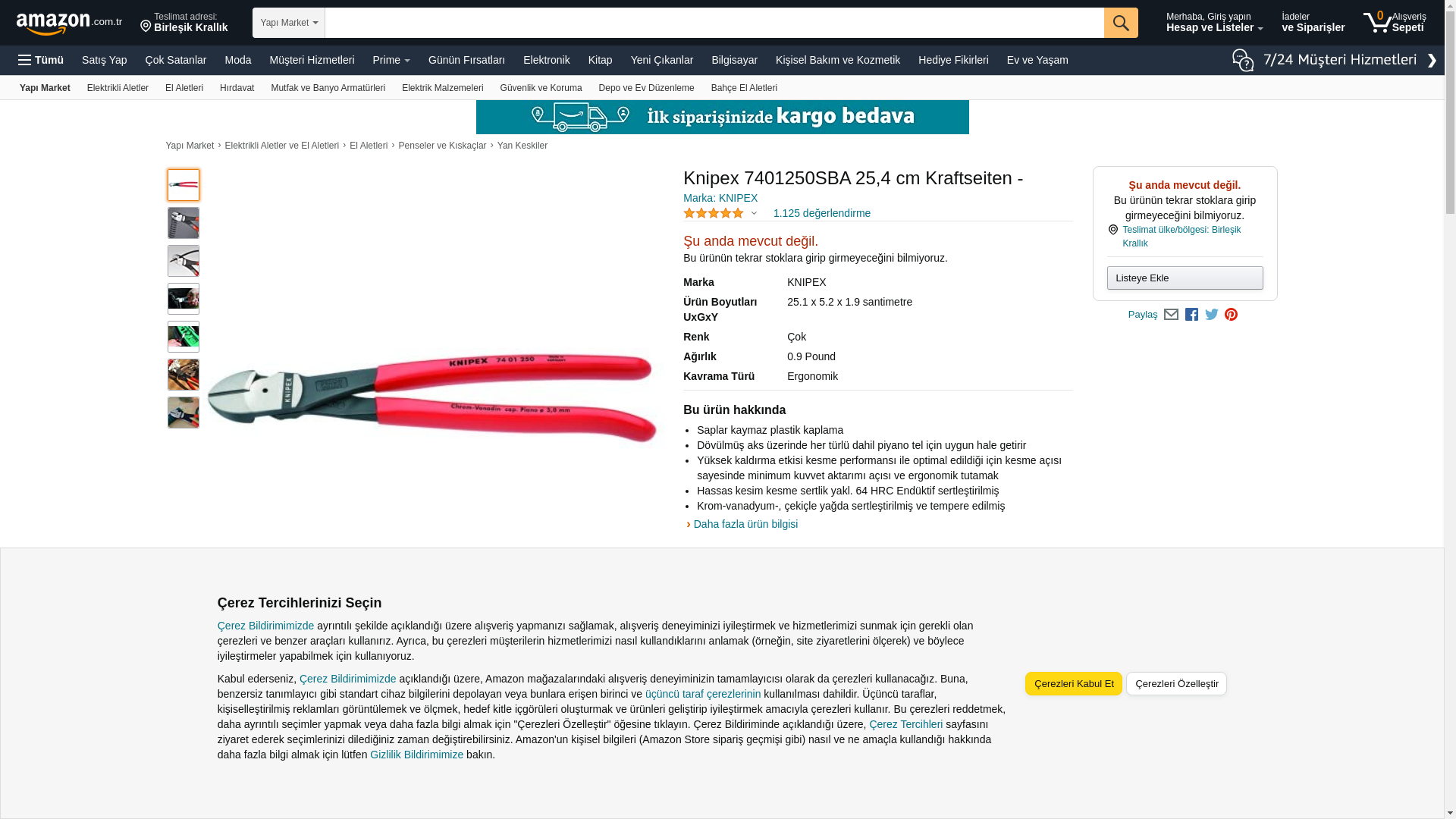
Task: Expand the Prime navigation dropdown
Action: pyautogui.click(x=391, y=60)
